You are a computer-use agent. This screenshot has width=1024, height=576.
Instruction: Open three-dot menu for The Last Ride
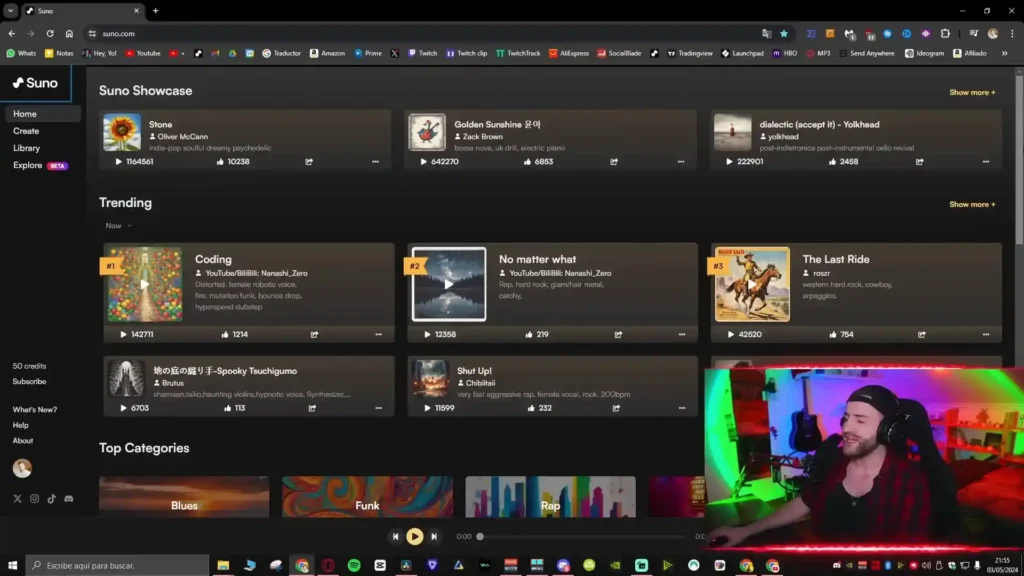tap(985, 335)
